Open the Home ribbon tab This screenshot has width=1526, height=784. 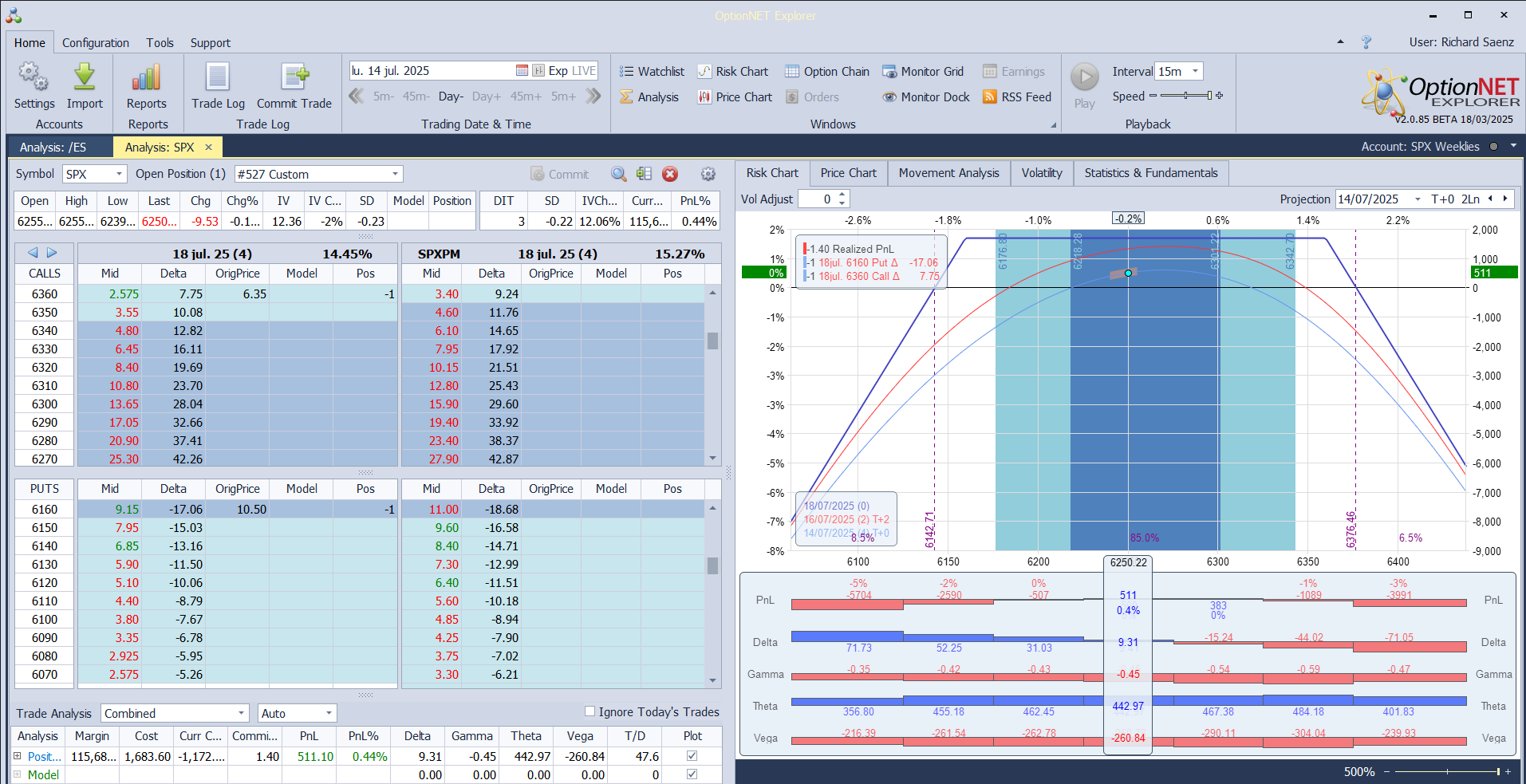(30, 43)
